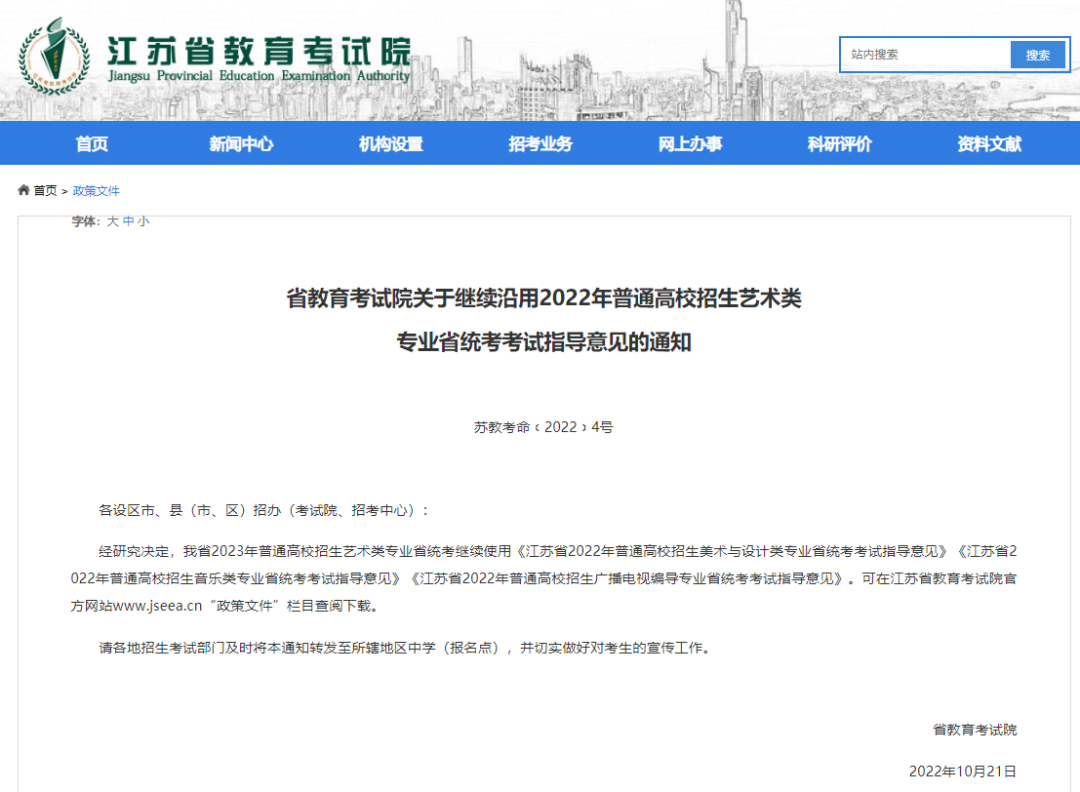The height and width of the screenshot is (792, 1080).
Task: Click the title line 专业省统考考试指导意见的通知
Action: (x=543, y=342)
